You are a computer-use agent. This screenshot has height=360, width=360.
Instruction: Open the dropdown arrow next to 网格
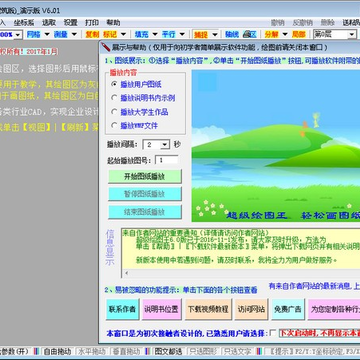(x=47, y=34)
